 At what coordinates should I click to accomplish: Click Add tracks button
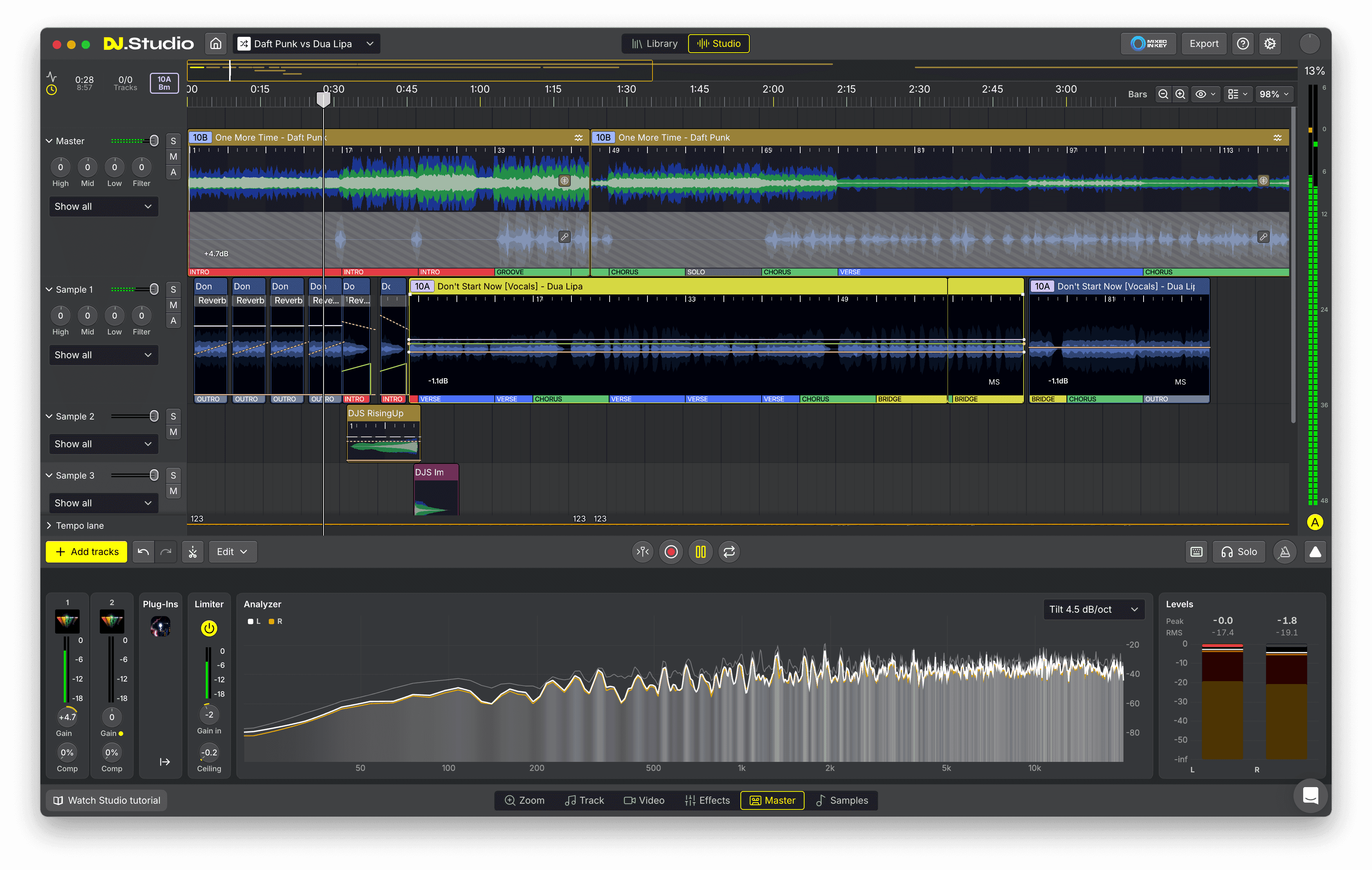(x=86, y=551)
